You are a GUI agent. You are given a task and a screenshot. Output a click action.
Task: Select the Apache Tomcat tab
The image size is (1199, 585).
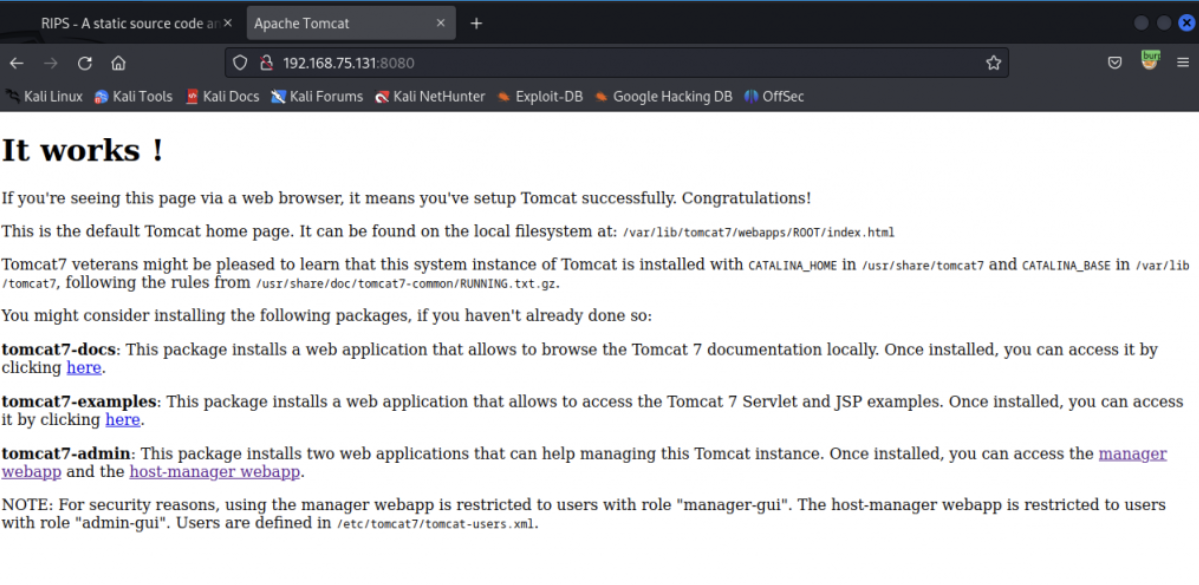pos(351,24)
